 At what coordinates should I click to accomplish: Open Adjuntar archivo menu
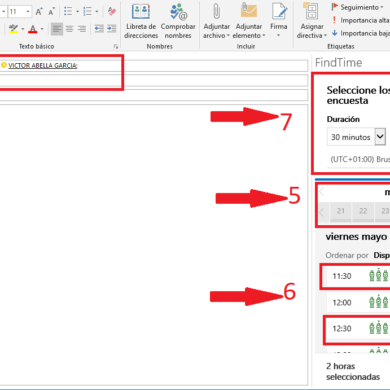217,21
